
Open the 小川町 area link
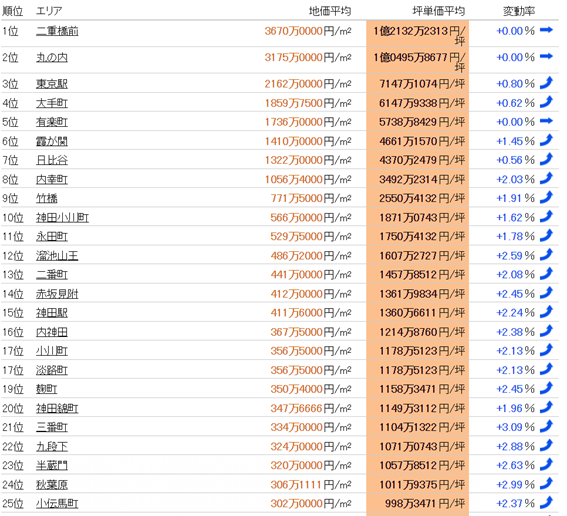52,351
